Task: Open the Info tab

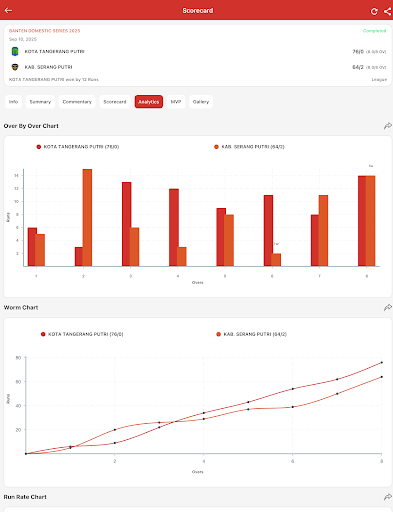Action: click(13, 102)
